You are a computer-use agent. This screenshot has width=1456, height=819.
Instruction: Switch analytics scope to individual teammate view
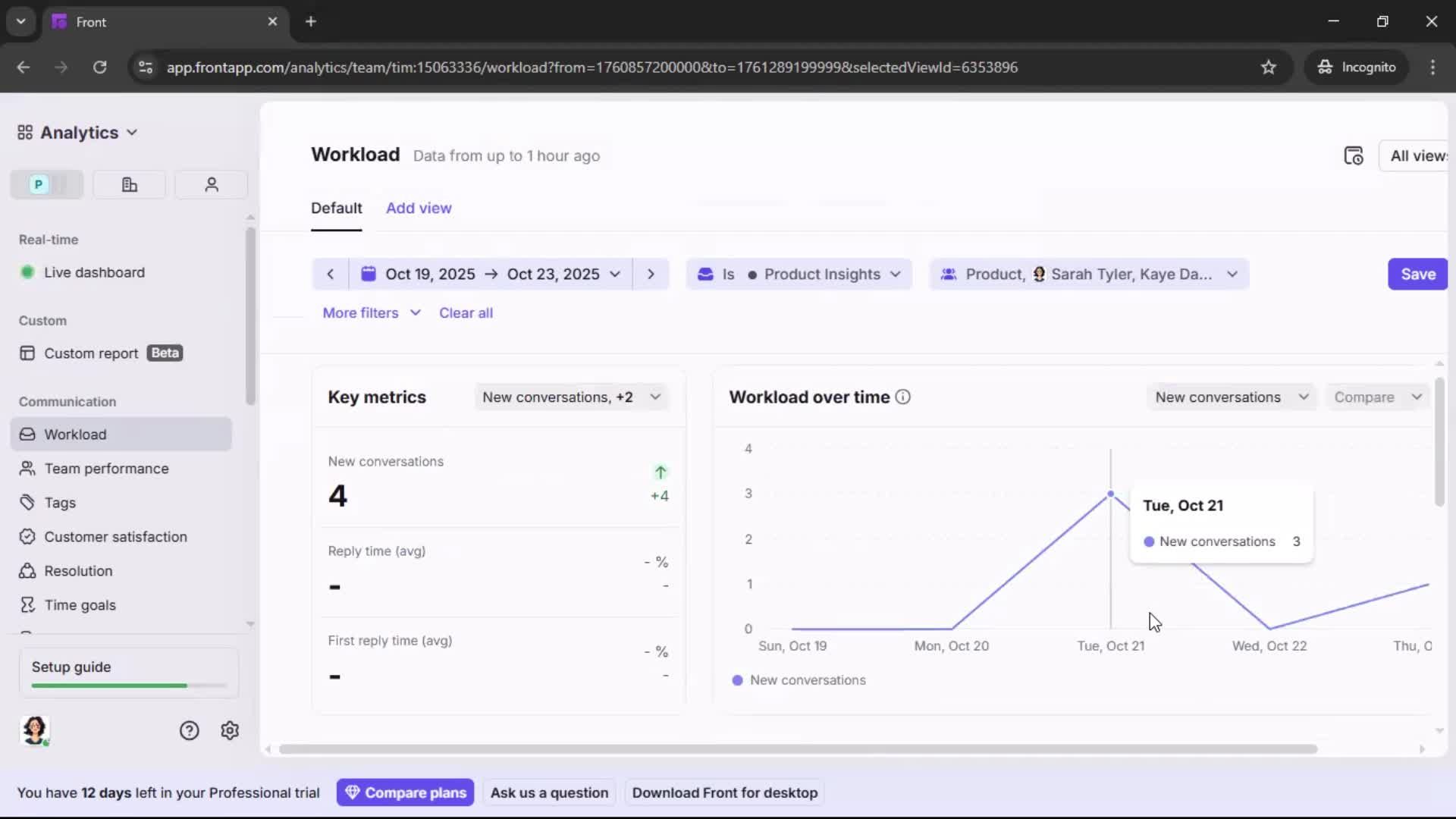click(x=211, y=184)
